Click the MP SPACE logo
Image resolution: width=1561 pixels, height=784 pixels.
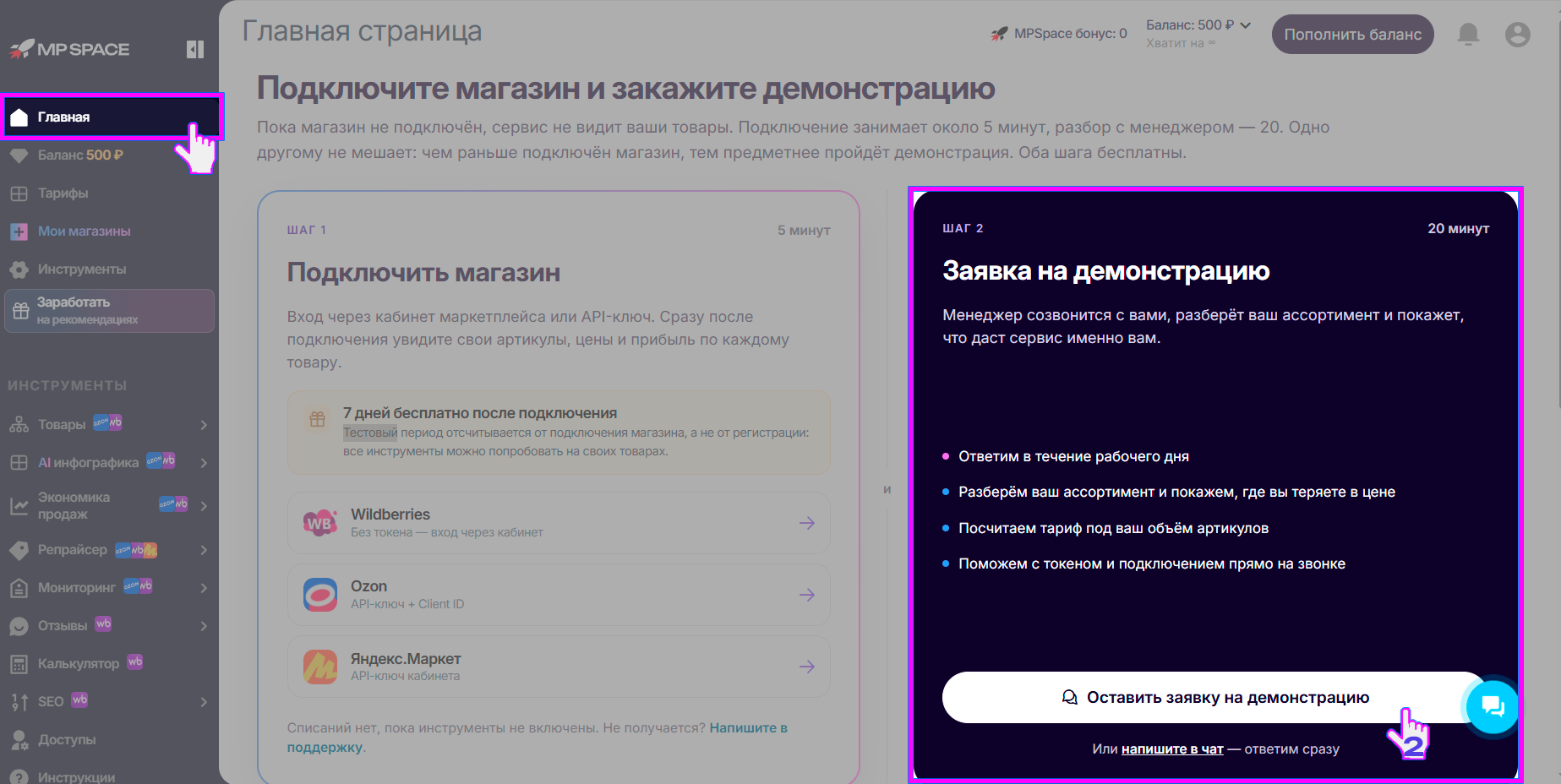(x=69, y=49)
